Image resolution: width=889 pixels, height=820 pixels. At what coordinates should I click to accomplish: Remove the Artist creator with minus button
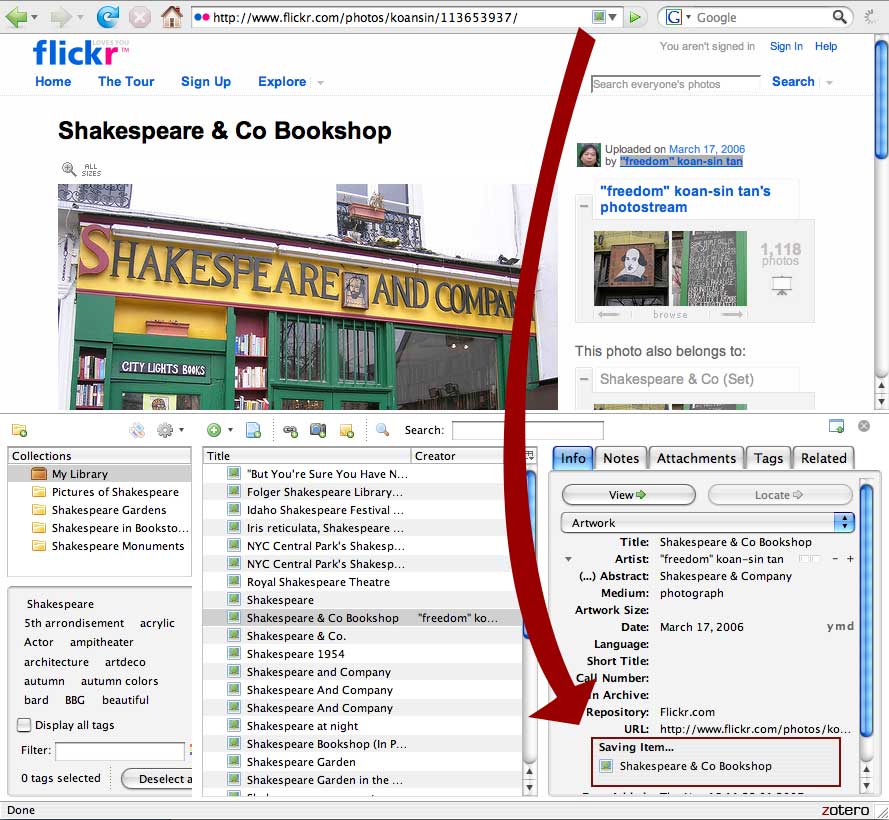[x=835, y=559]
